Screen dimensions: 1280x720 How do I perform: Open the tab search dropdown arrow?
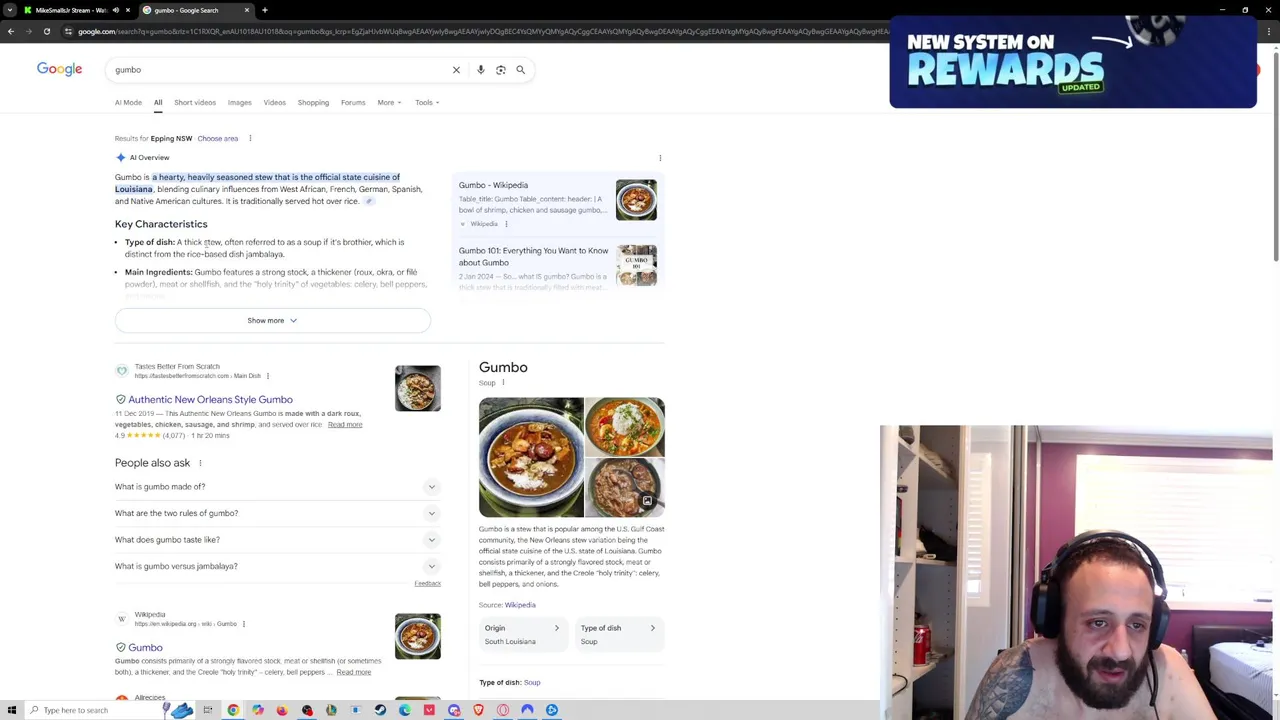pos(11,10)
